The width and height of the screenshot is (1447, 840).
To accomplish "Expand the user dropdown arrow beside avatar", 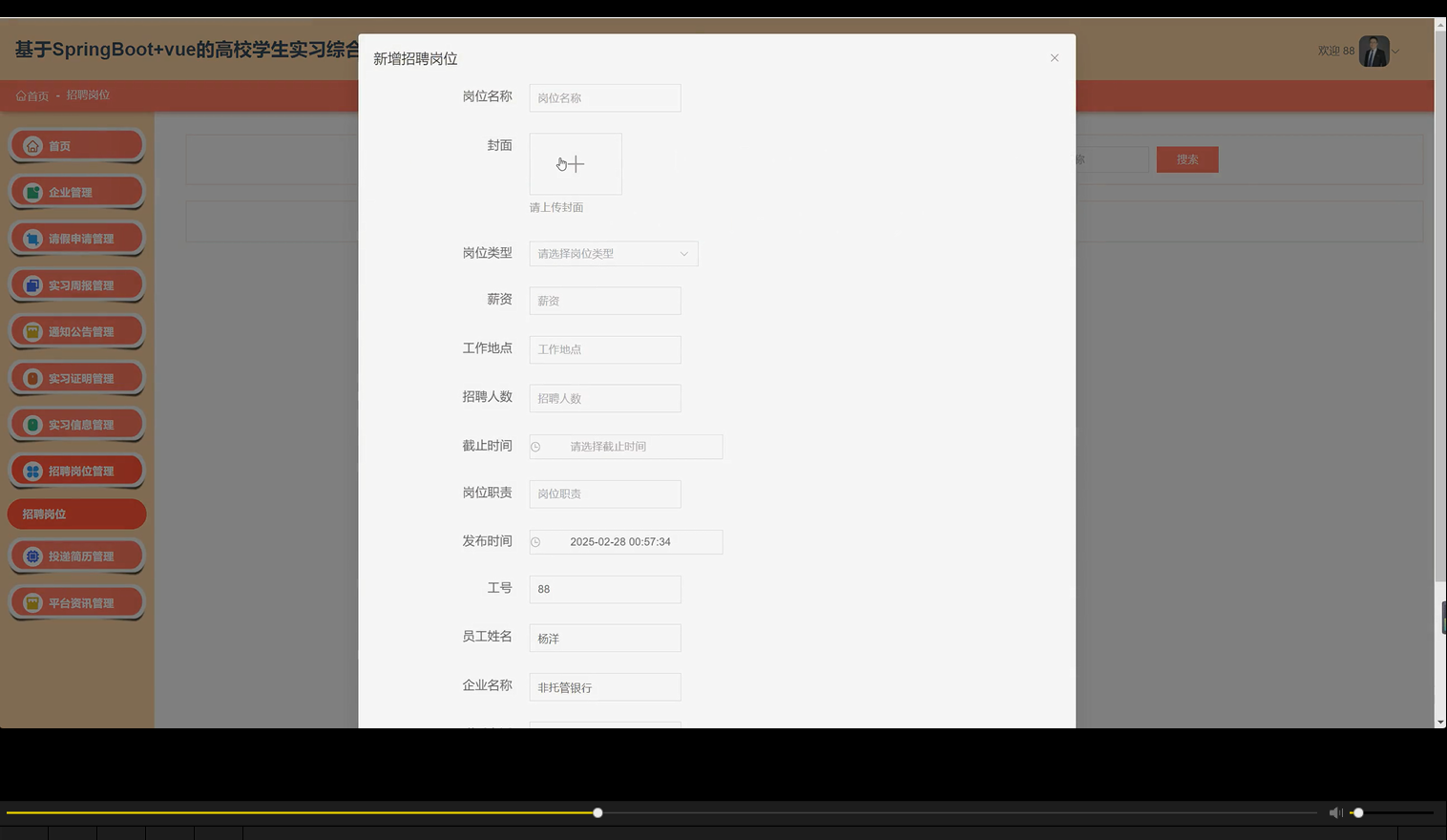I will [x=1395, y=52].
